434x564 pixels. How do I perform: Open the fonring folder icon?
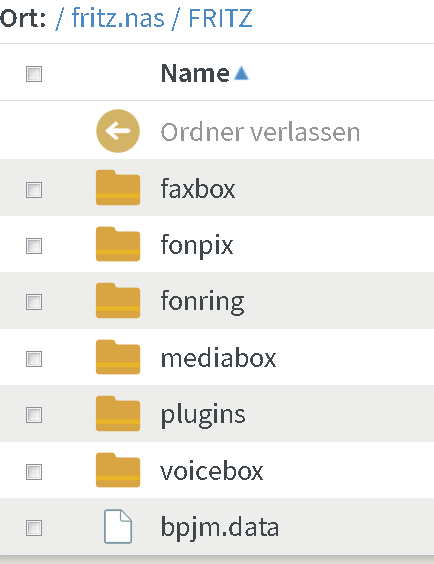tap(118, 300)
